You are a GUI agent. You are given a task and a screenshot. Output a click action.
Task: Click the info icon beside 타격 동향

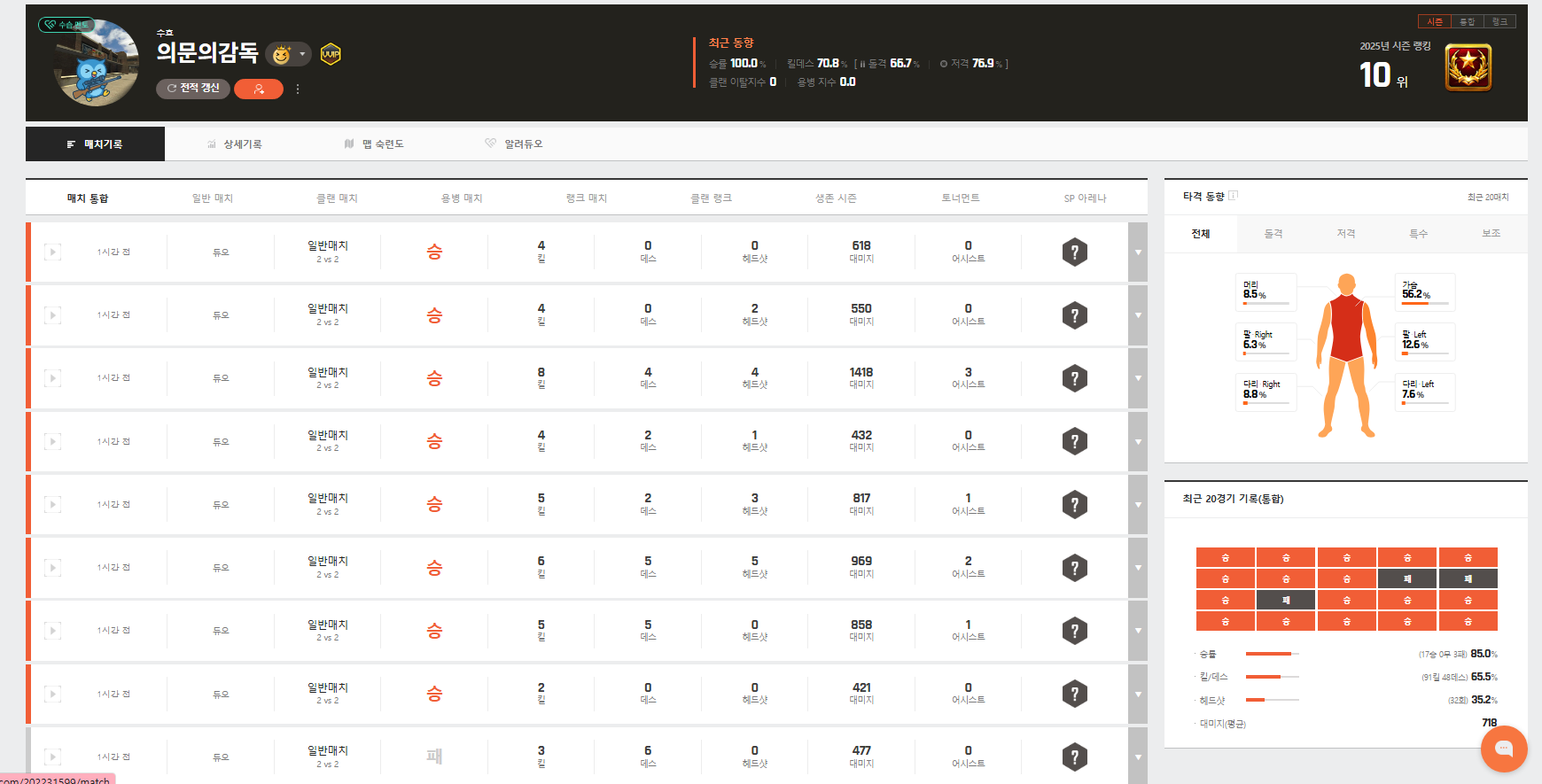[1233, 196]
